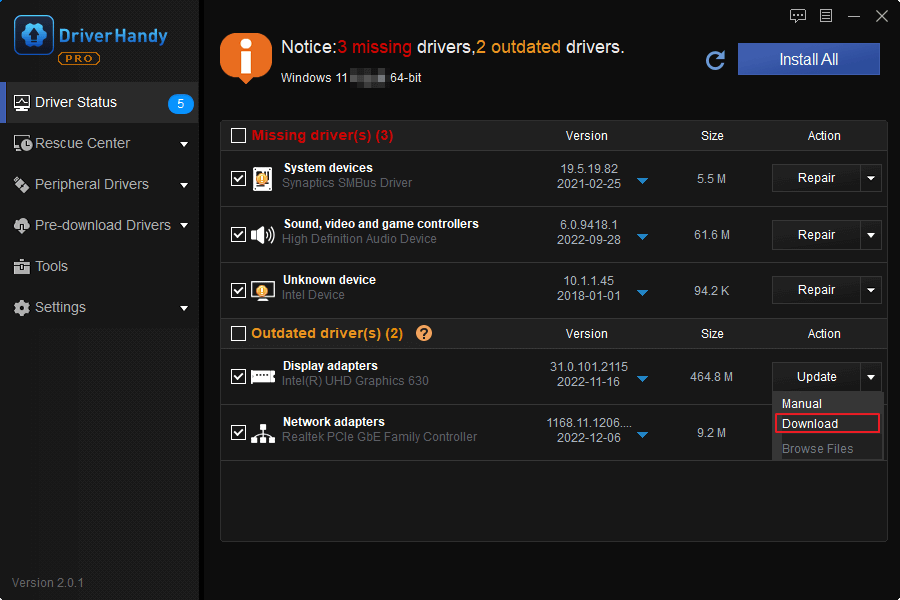
Task: Click the Tools toolbox icon
Action: (x=22, y=266)
